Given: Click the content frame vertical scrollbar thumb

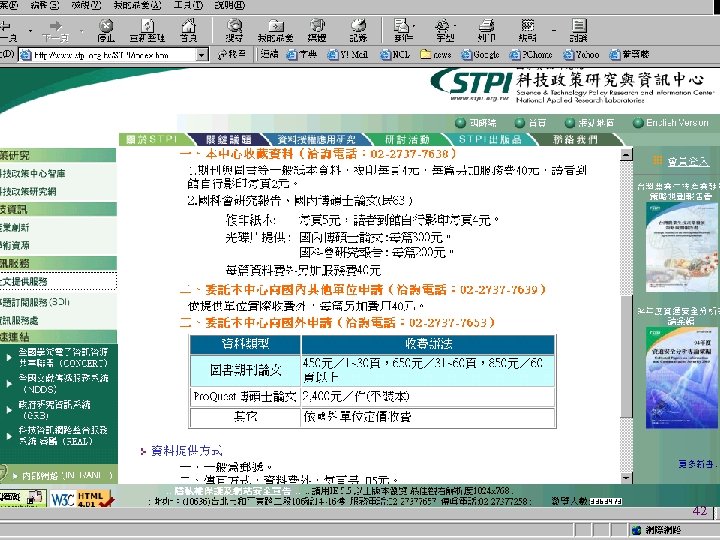Looking at the screenshot, I should point(626,356).
